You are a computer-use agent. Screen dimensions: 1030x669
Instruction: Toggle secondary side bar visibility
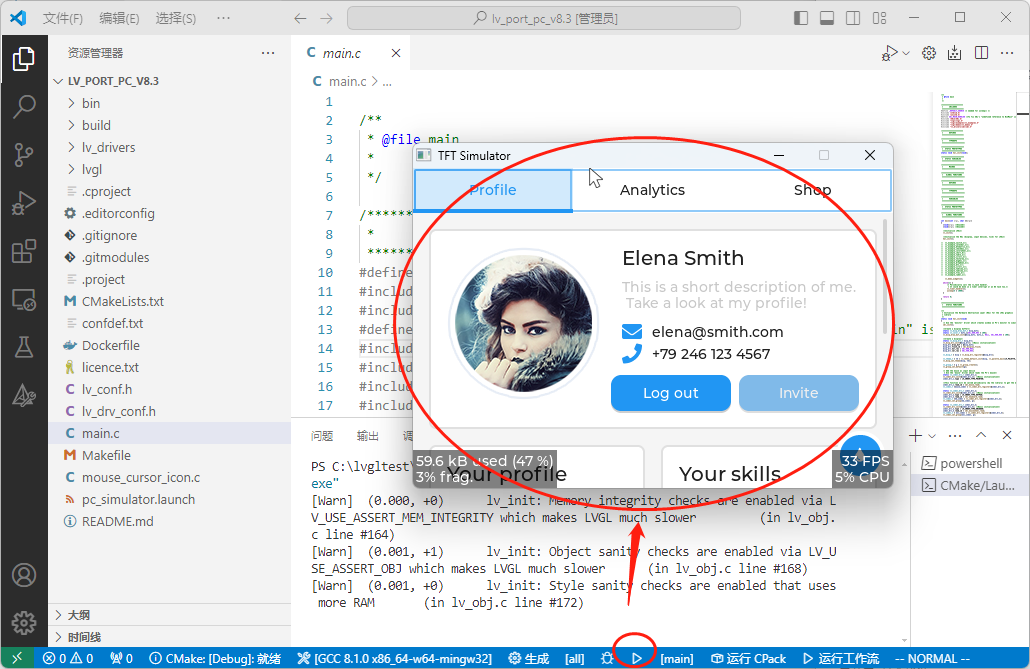853,18
